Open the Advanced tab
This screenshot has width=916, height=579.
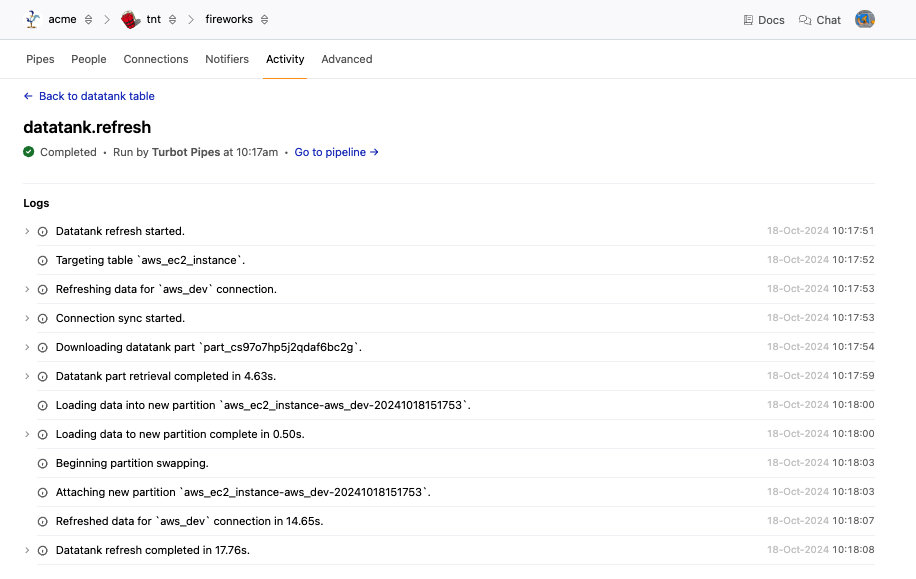point(346,59)
